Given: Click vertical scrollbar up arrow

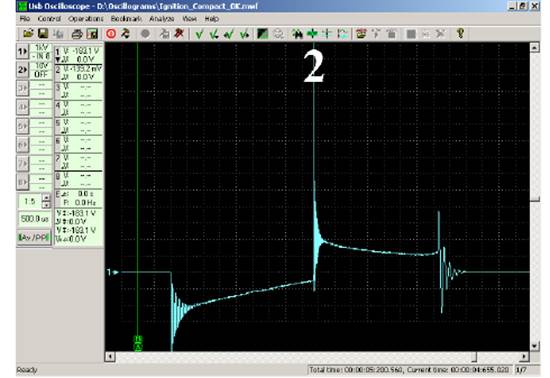Looking at the screenshot, I should [x=534, y=47].
